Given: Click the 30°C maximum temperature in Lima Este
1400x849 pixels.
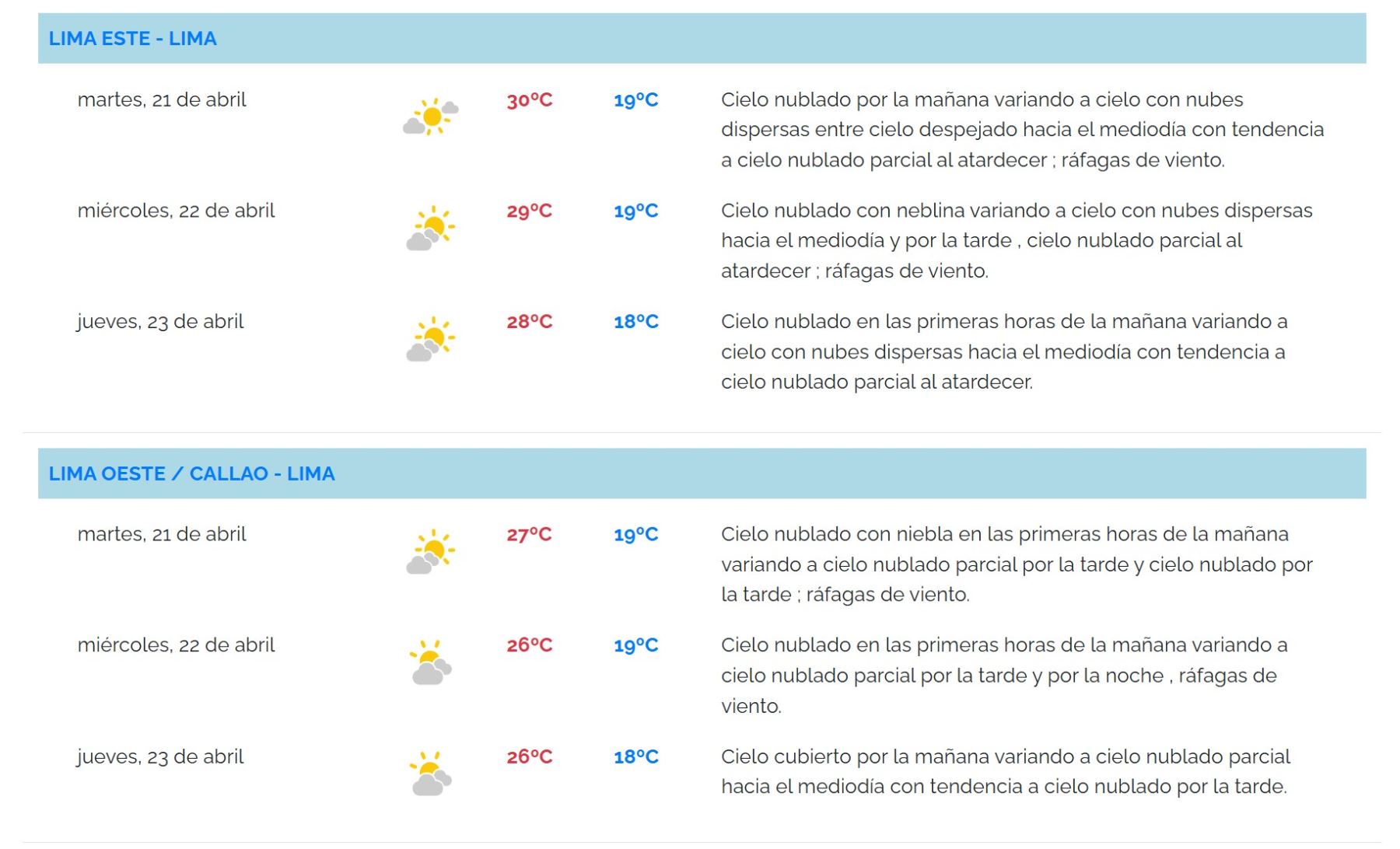Looking at the screenshot, I should pos(529,100).
